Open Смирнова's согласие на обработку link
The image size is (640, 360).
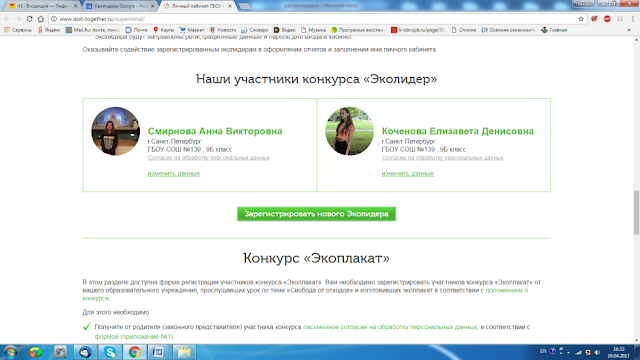209,158
